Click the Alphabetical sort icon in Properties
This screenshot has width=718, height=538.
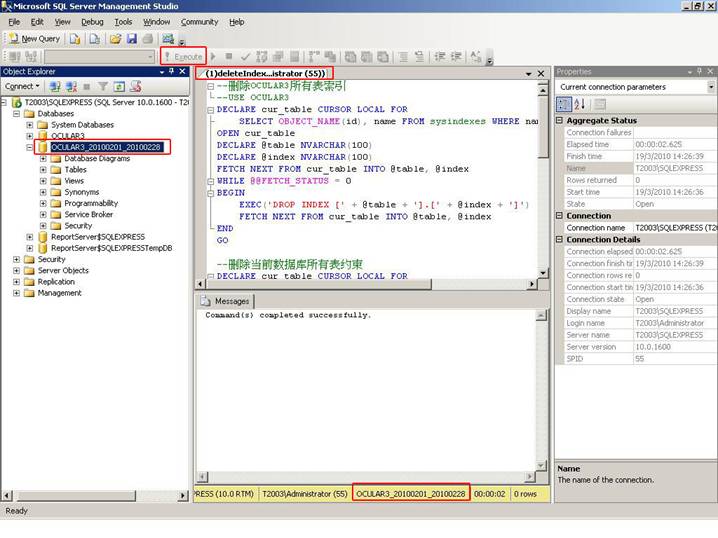click(580, 104)
